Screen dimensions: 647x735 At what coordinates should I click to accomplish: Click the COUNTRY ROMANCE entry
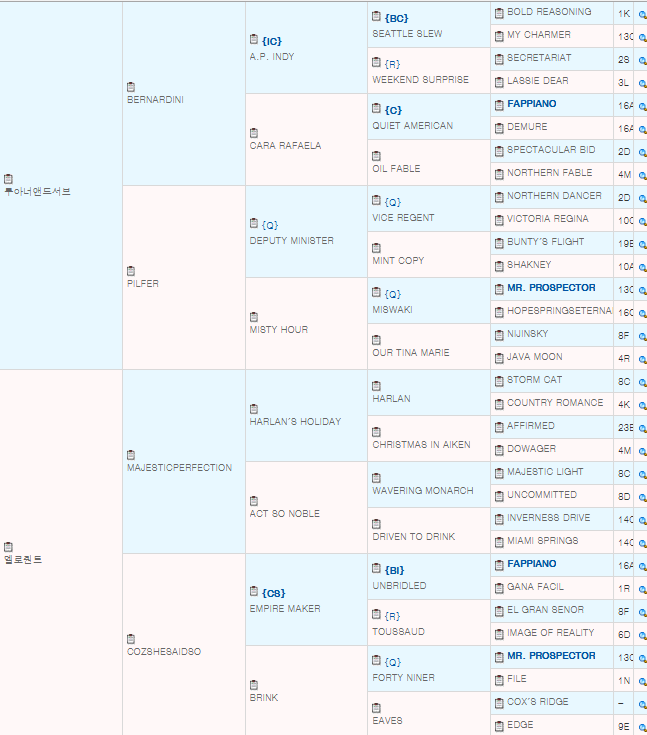[556, 403]
